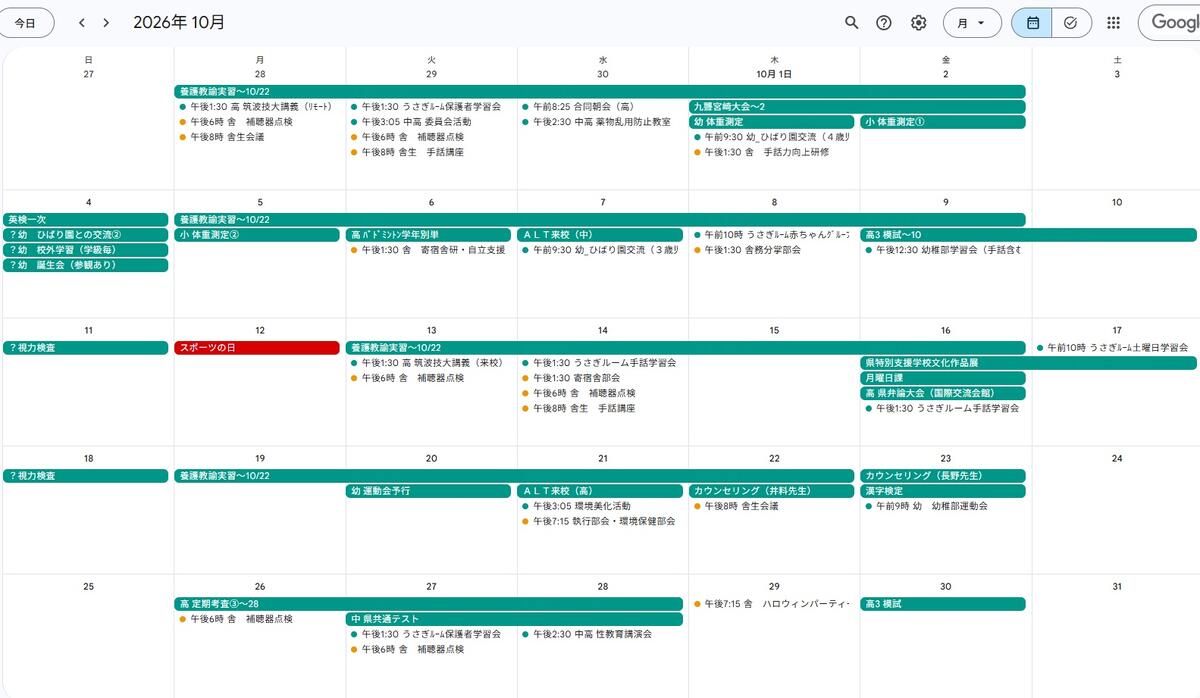The height and width of the screenshot is (698, 1200).
Task: Open the 九曹宮崎大会〜2 event
Action: [857, 106]
